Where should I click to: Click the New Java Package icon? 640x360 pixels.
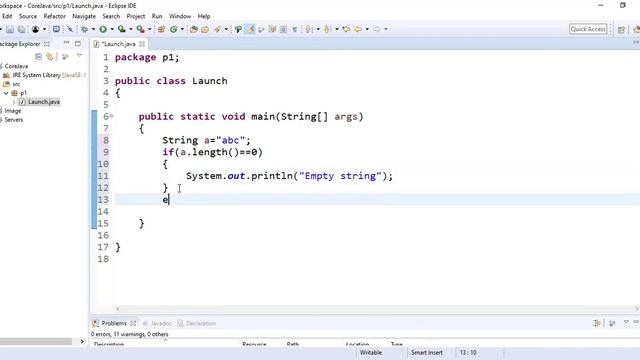(161, 29)
